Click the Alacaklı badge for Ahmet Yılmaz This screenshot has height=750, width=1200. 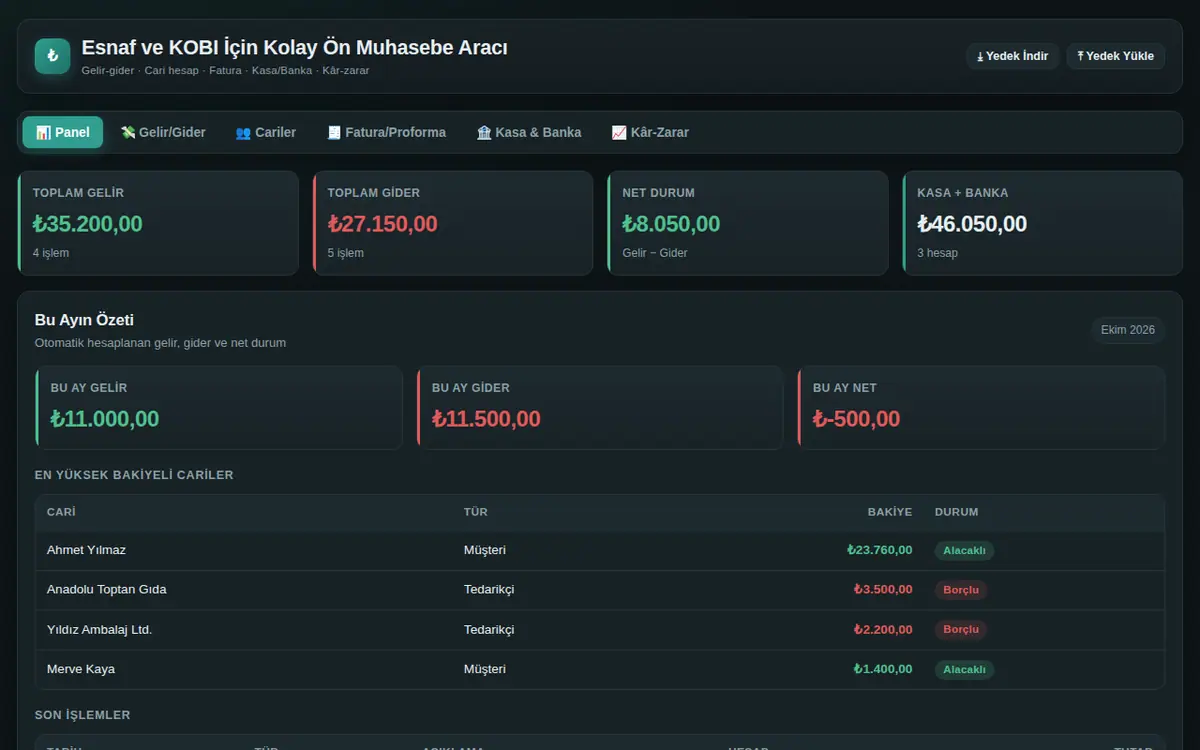[x=965, y=550]
